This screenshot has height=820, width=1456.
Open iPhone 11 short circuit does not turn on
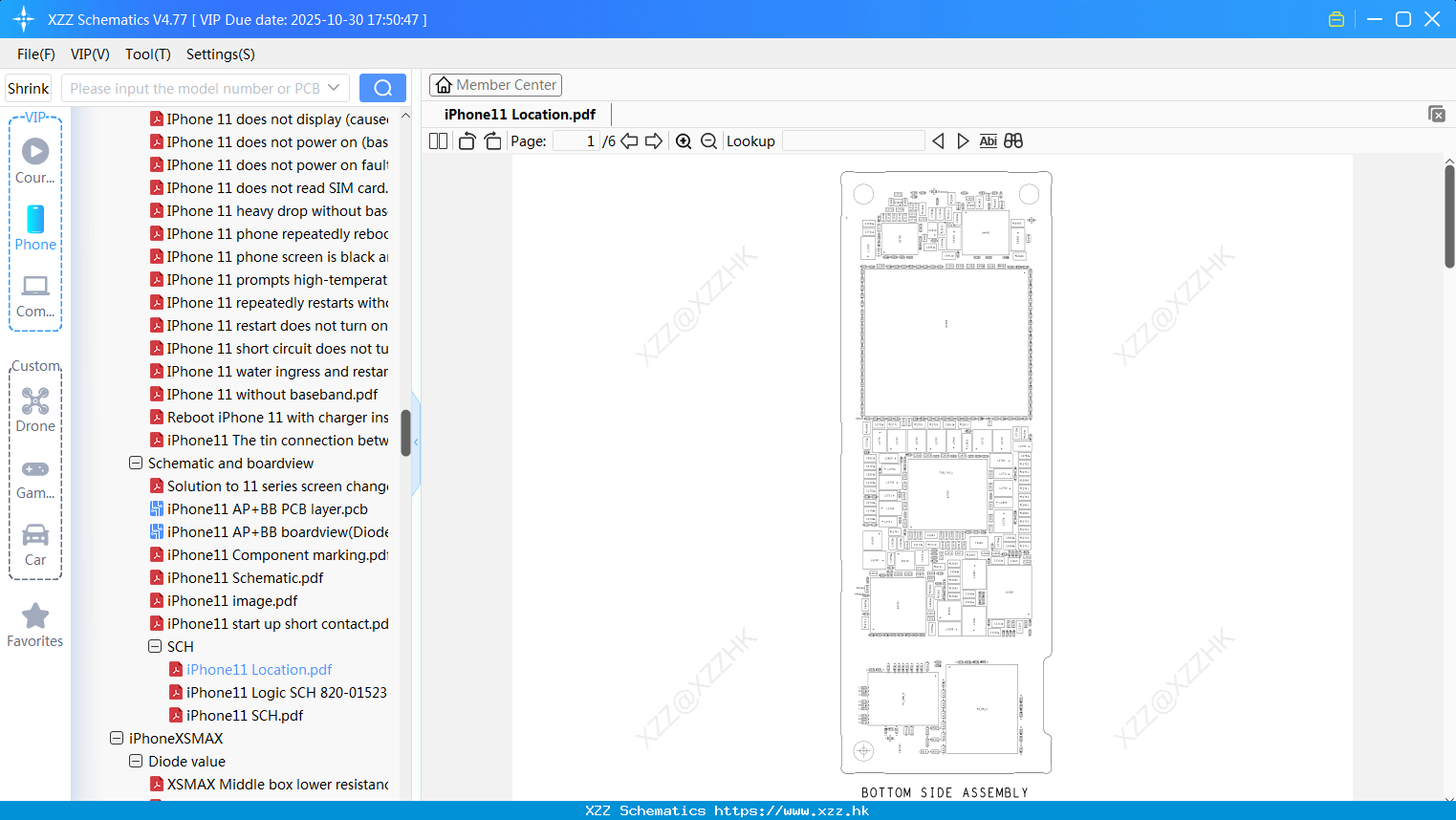(x=277, y=348)
